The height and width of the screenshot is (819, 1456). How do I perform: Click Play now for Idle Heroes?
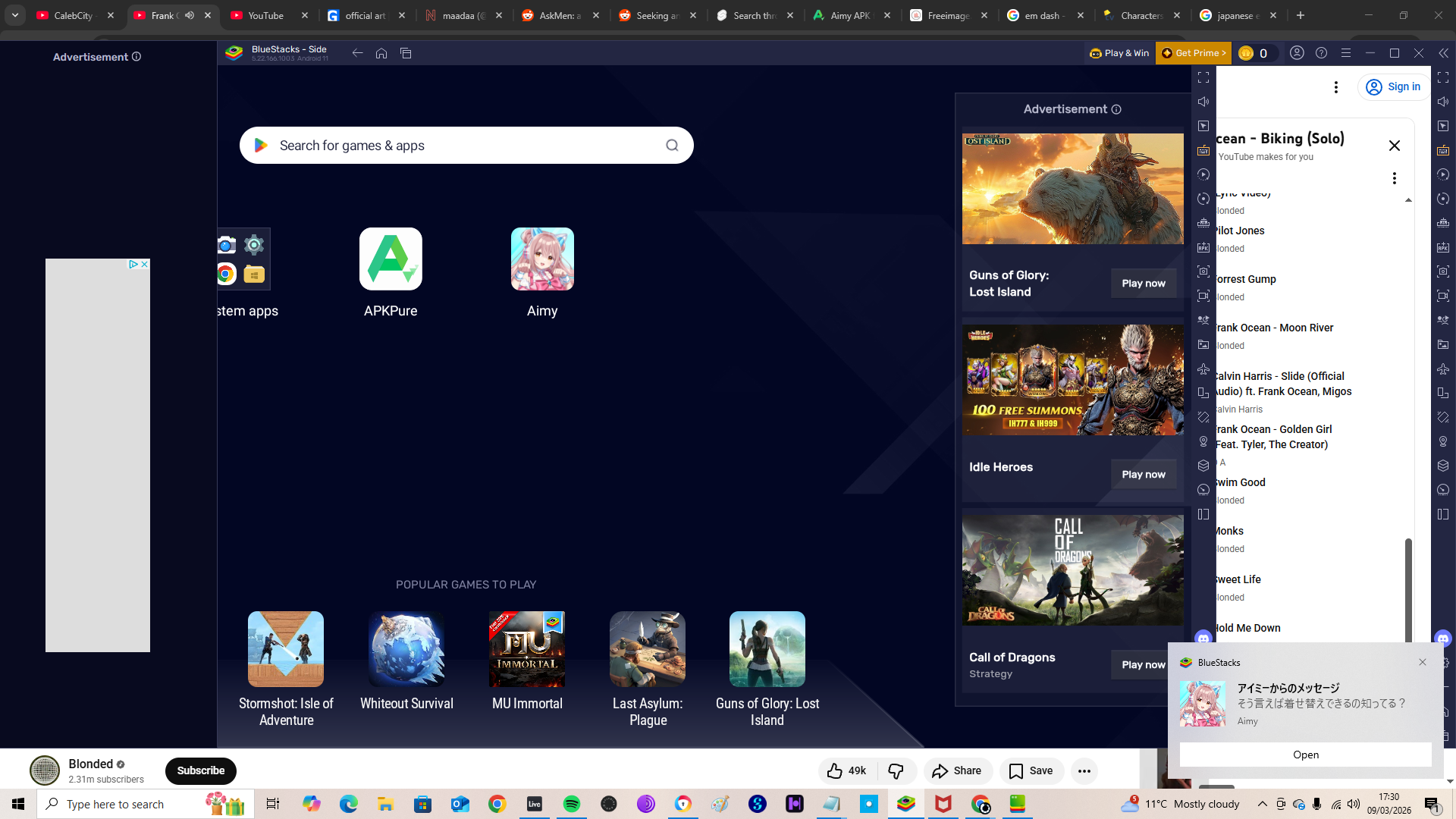(1143, 474)
